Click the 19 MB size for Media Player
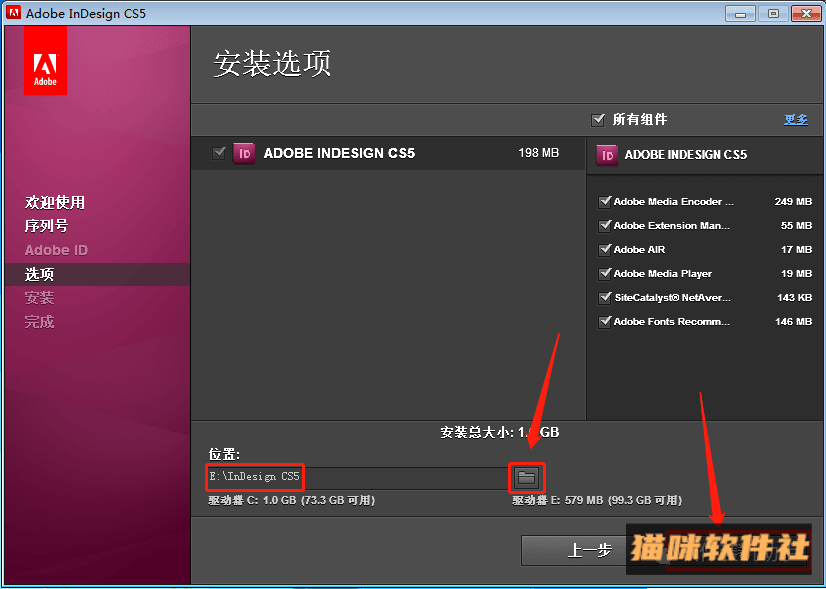Viewport: 826px width, 589px height. [796, 274]
